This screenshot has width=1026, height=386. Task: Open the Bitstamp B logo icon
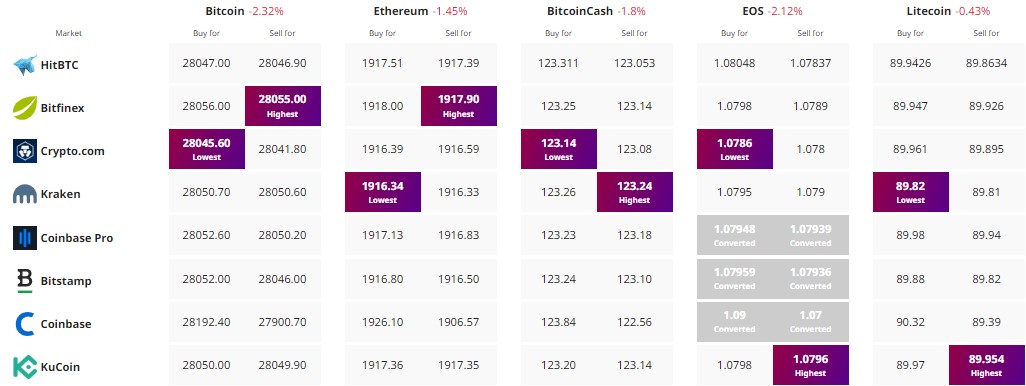(25, 281)
